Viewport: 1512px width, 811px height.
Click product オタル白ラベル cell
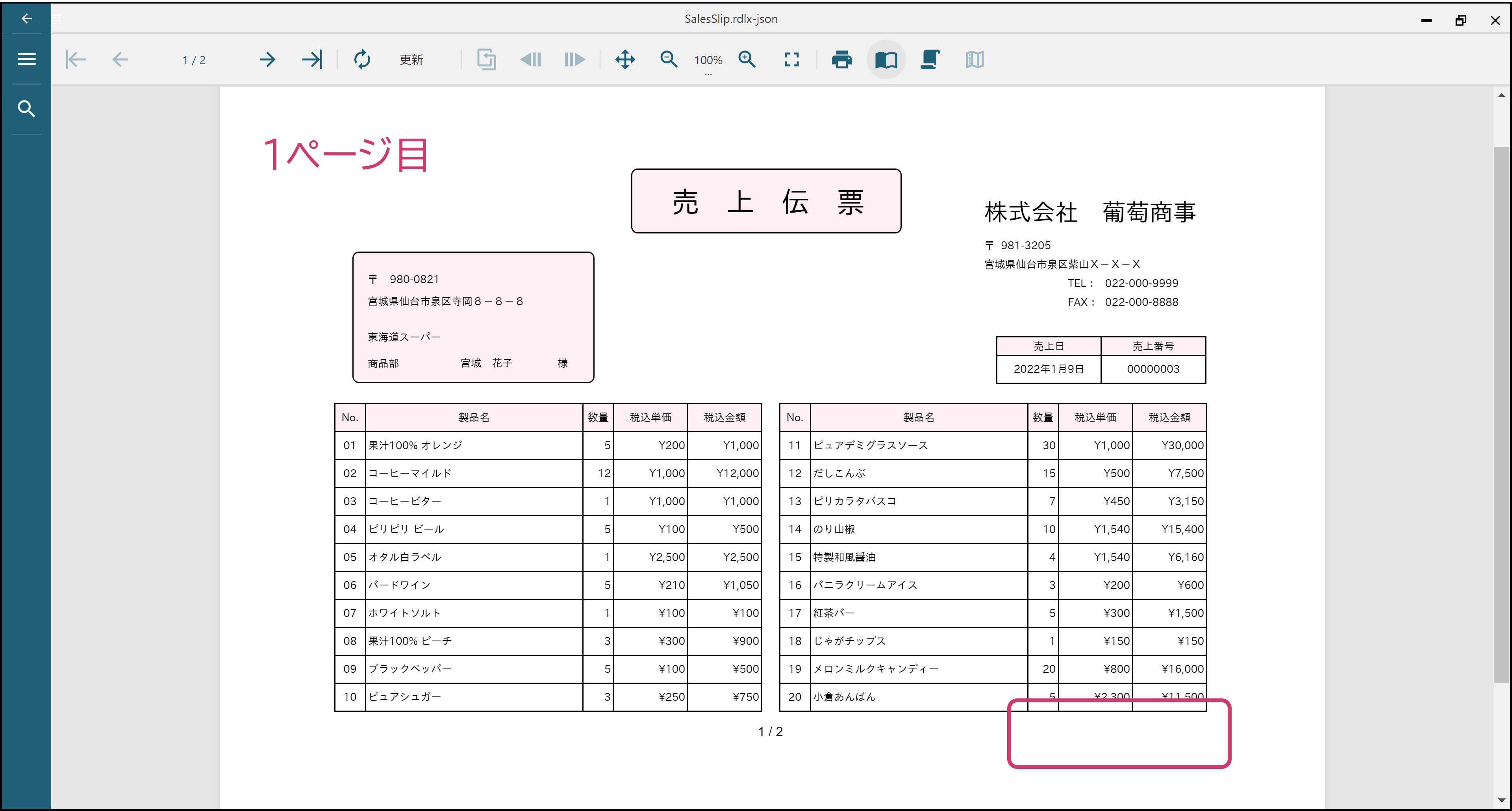[474, 557]
